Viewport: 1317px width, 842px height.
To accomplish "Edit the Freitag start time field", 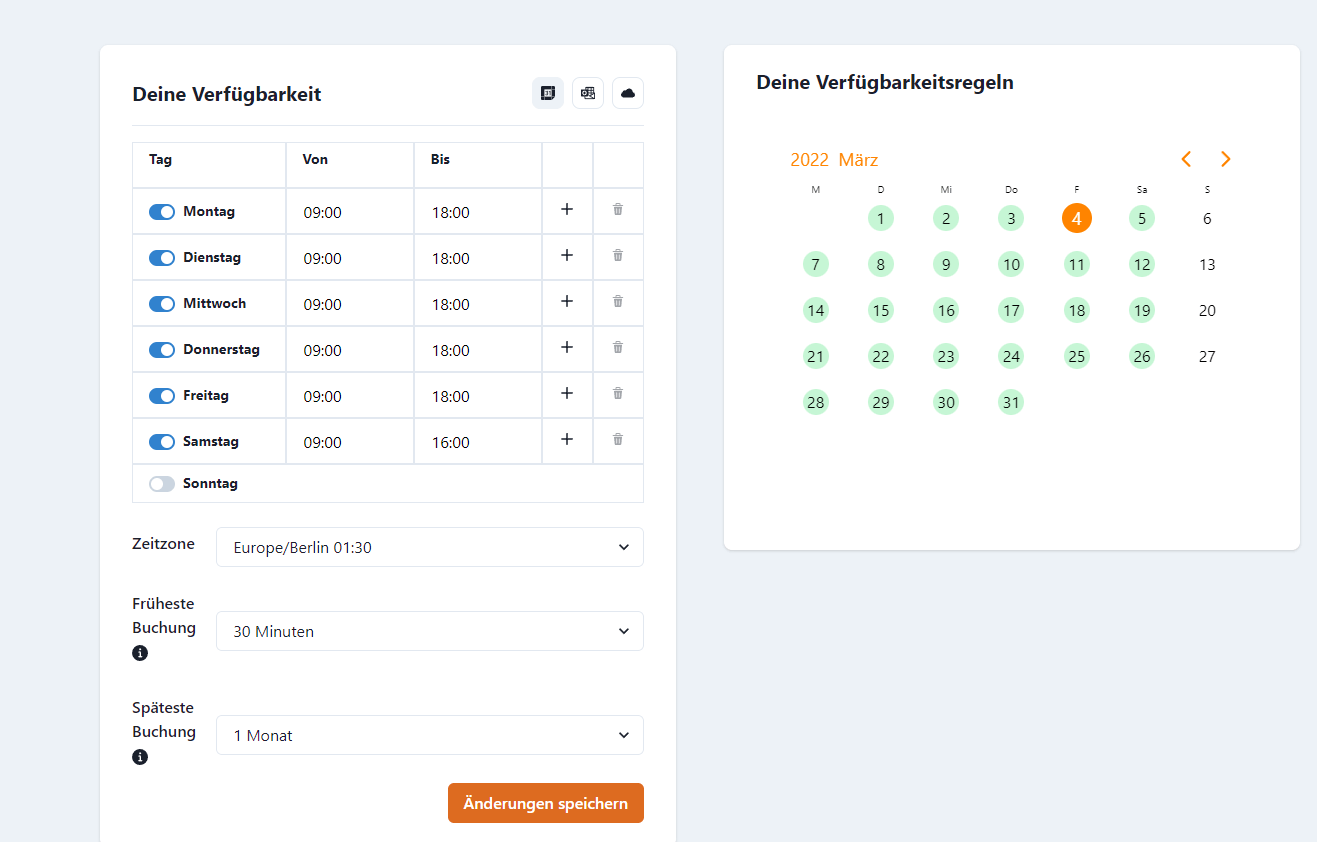I will pyautogui.click(x=350, y=396).
